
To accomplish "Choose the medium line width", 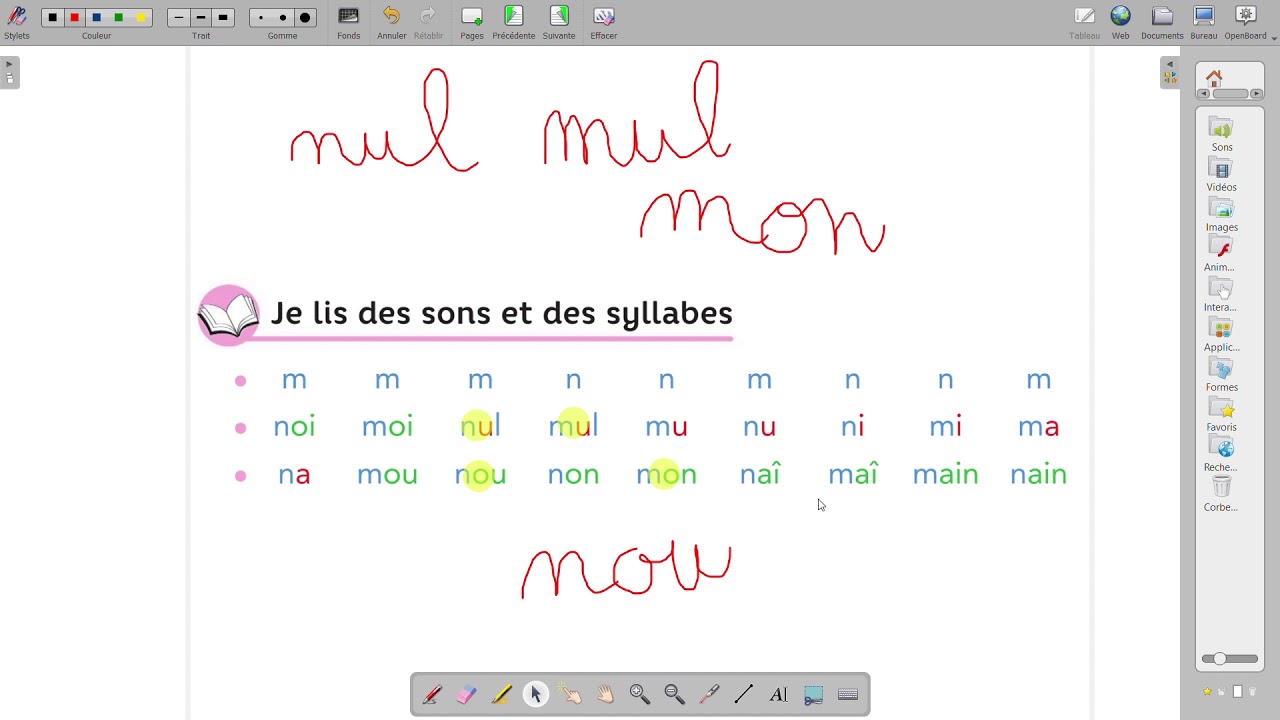I will point(201,18).
